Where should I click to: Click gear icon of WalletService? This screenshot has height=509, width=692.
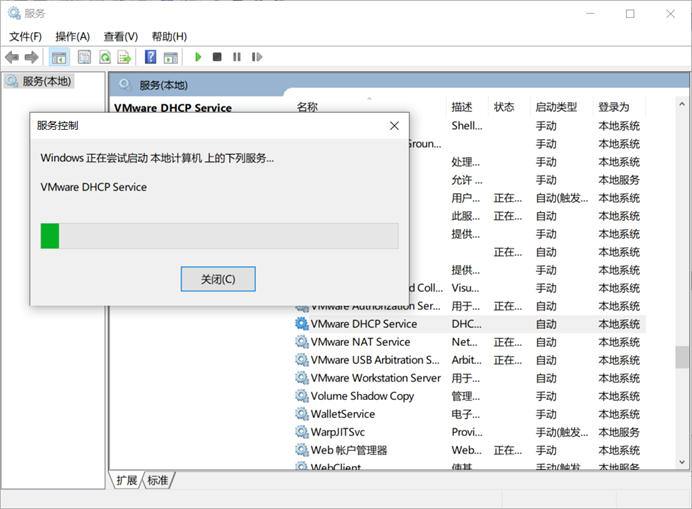click(301, 414)
